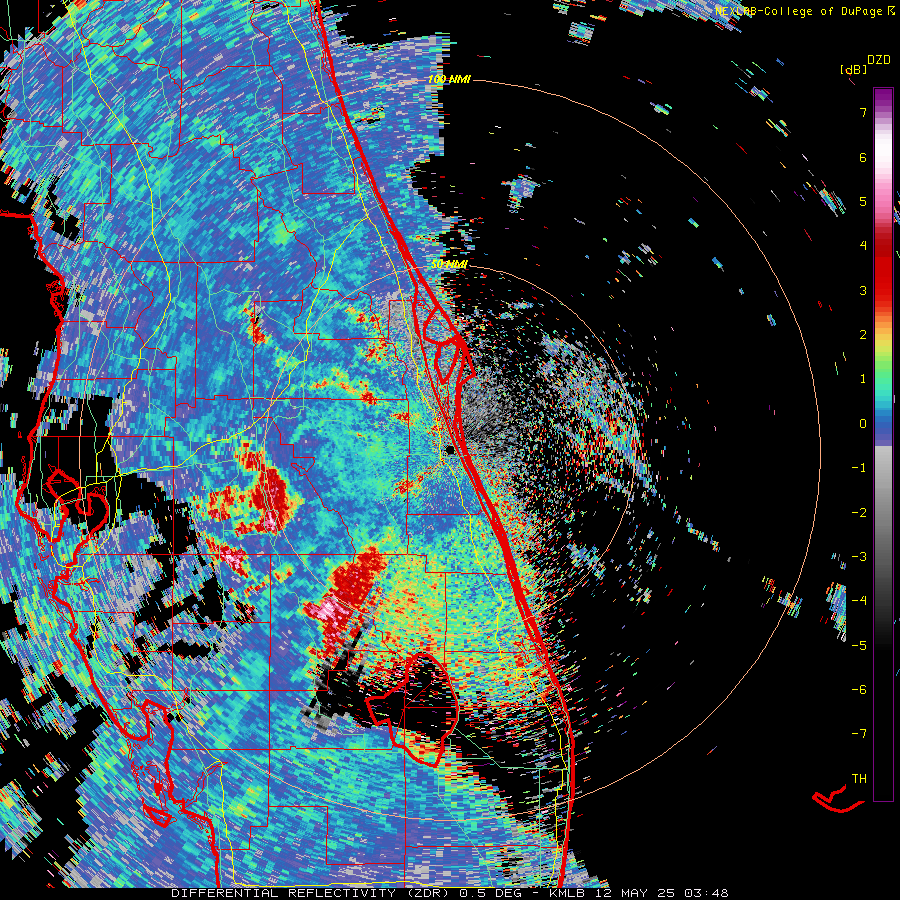Click scale value -5 on legend
Image resolution: width=900 pixels, height=900 pixels.
click(859, 646)
